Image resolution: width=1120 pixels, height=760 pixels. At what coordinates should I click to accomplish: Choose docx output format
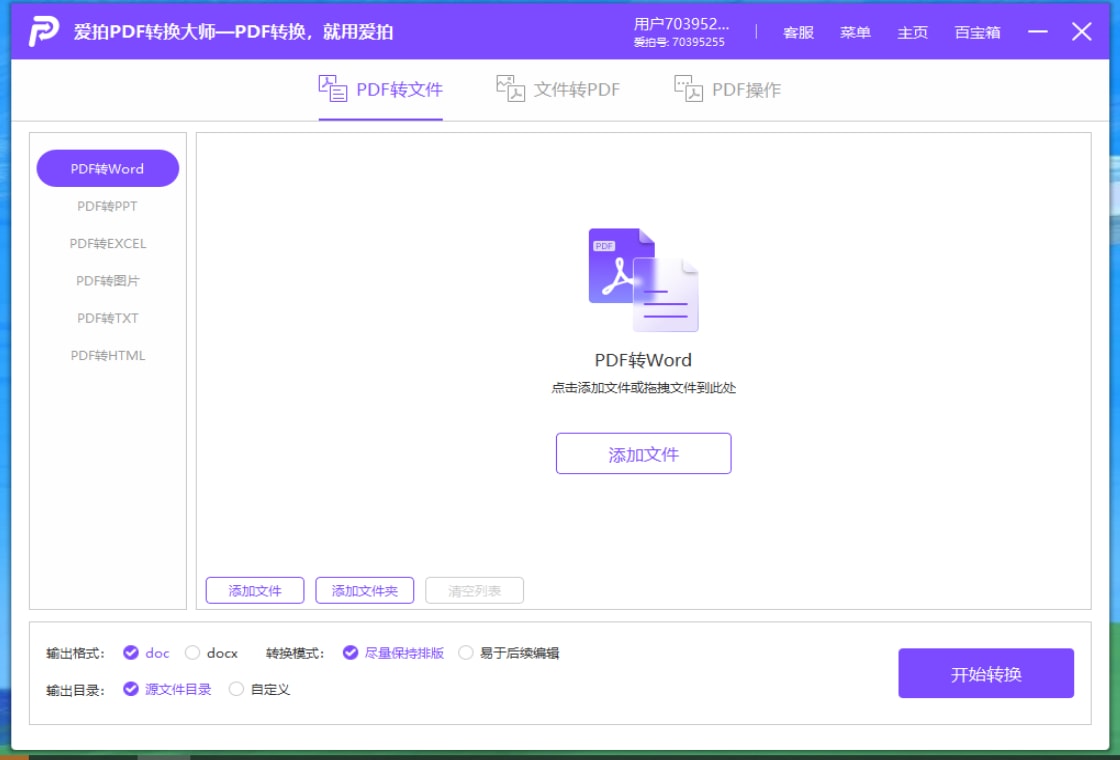pyautogui.click(x=211, y=653)
